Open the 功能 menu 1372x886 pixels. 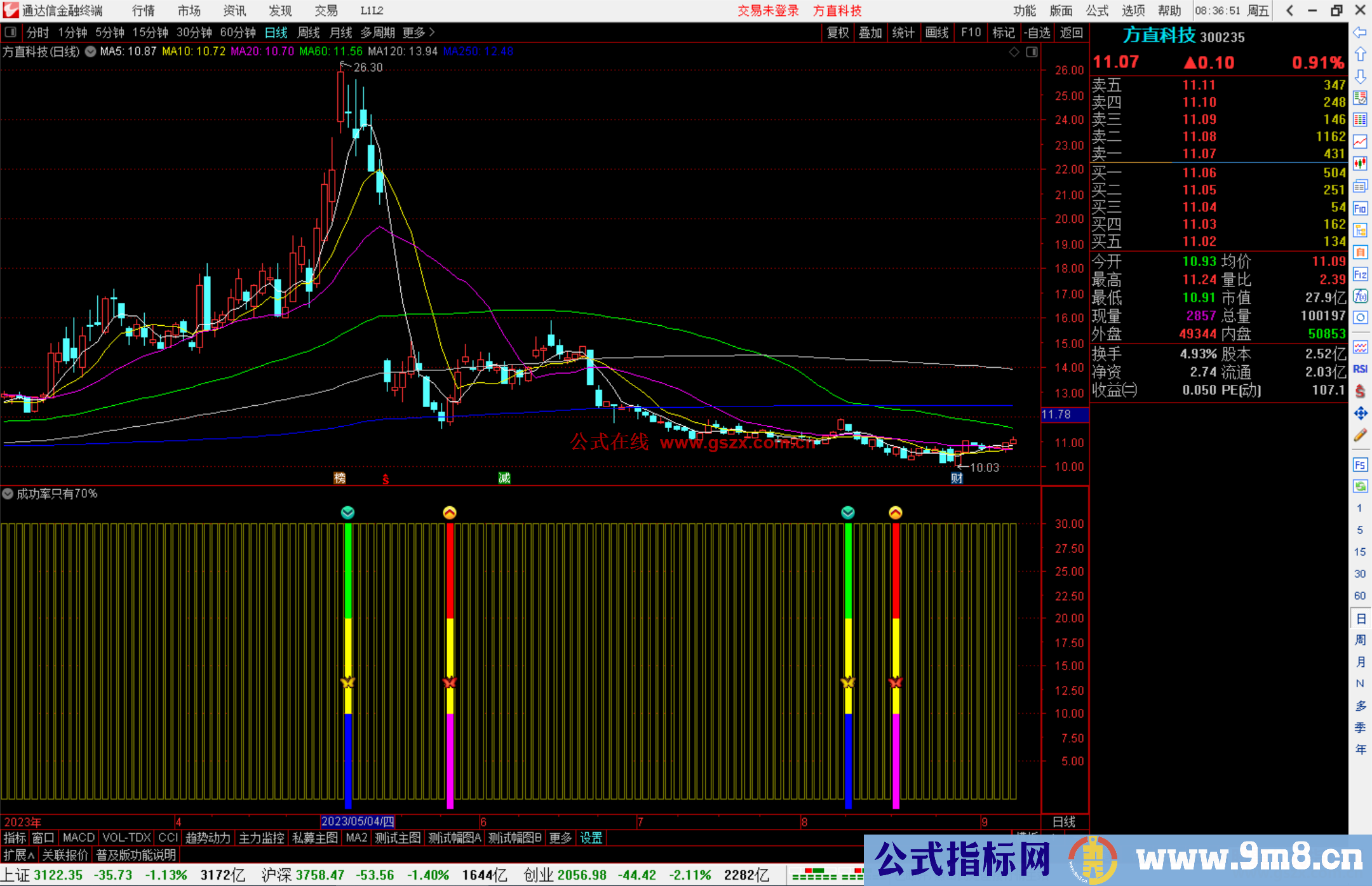[1024, 10]
